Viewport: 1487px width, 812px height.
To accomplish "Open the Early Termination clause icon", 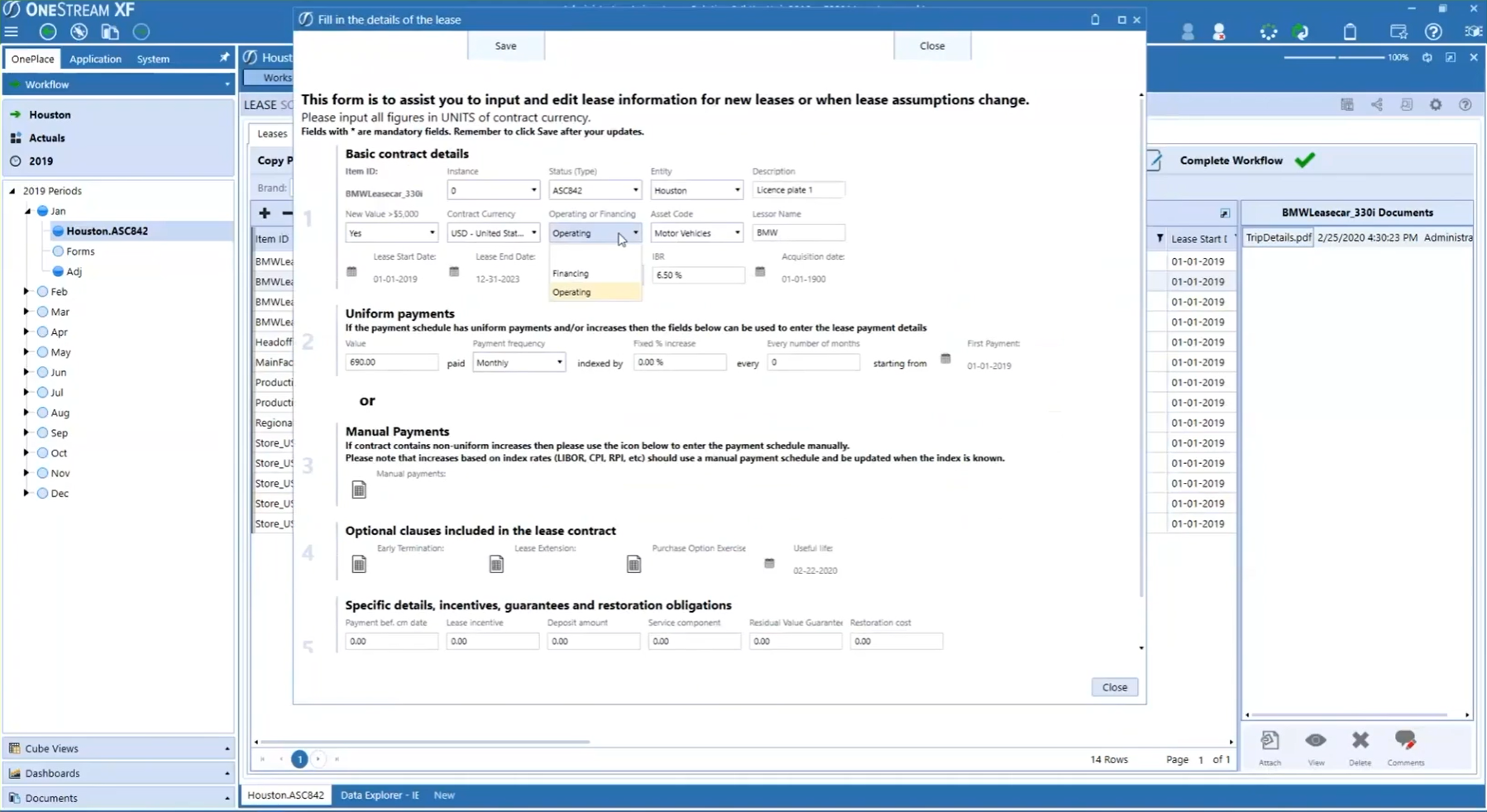I will click(359, 564).
